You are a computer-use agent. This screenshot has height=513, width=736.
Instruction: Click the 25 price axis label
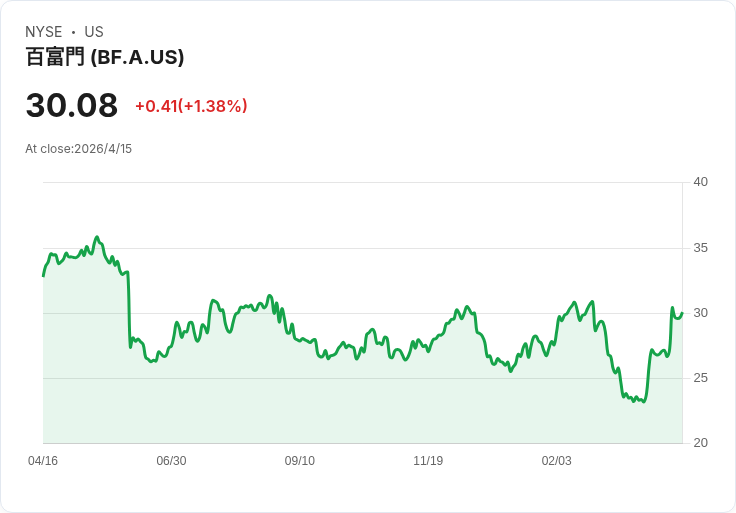pos(701,377)
